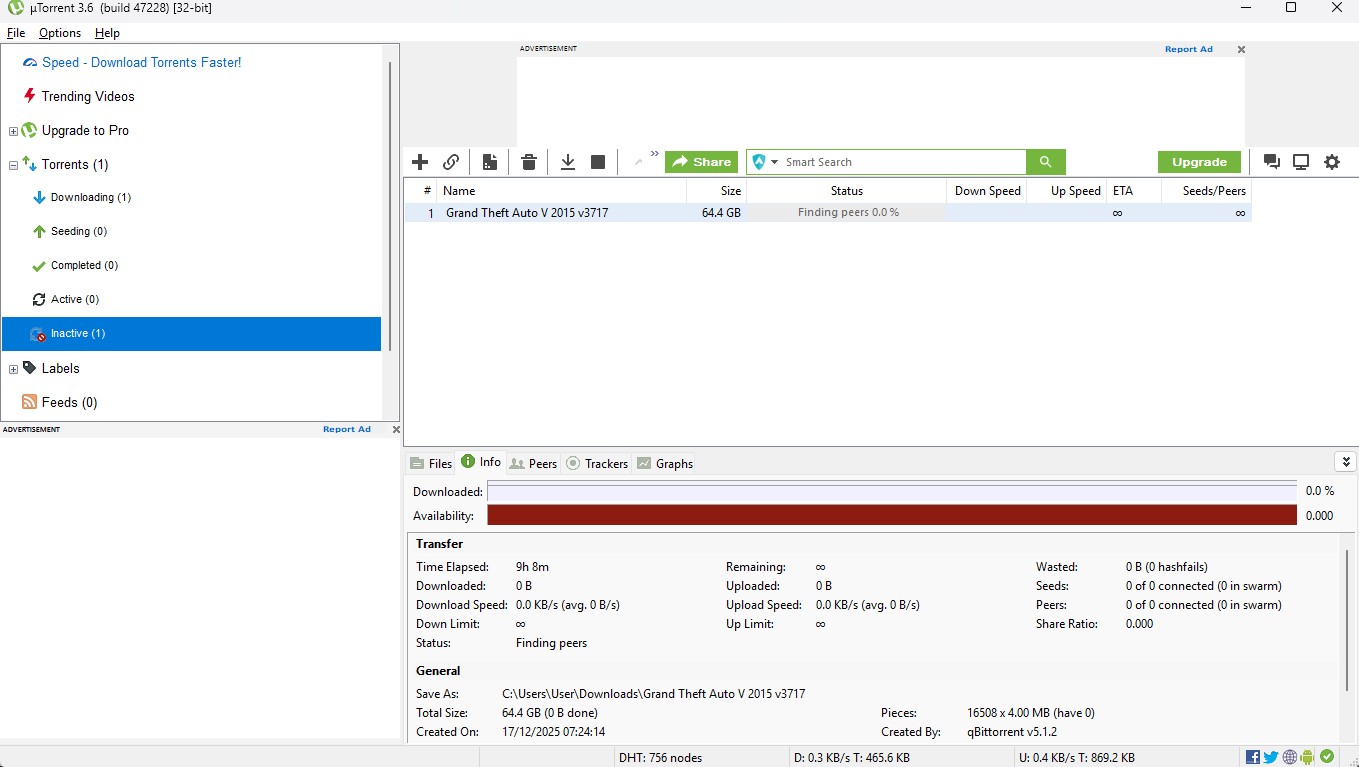Viewport: 1359px width, 767px height.
Task: Open Preferences with the gear icon
Action: (x=1332, y=162)
